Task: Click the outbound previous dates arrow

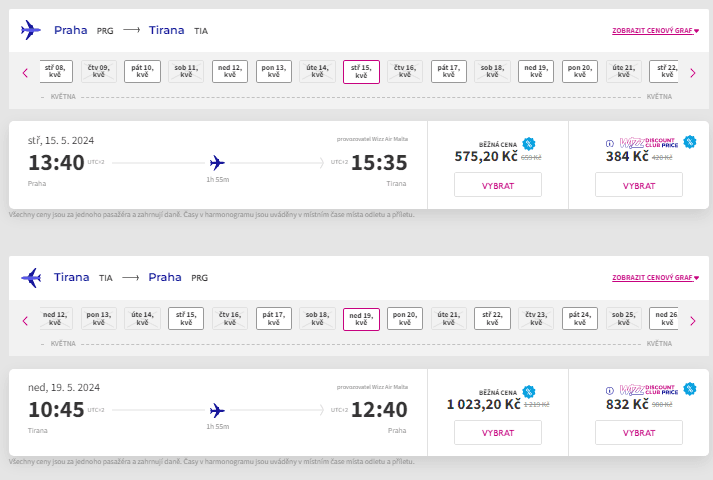Action: coord(25,73)
